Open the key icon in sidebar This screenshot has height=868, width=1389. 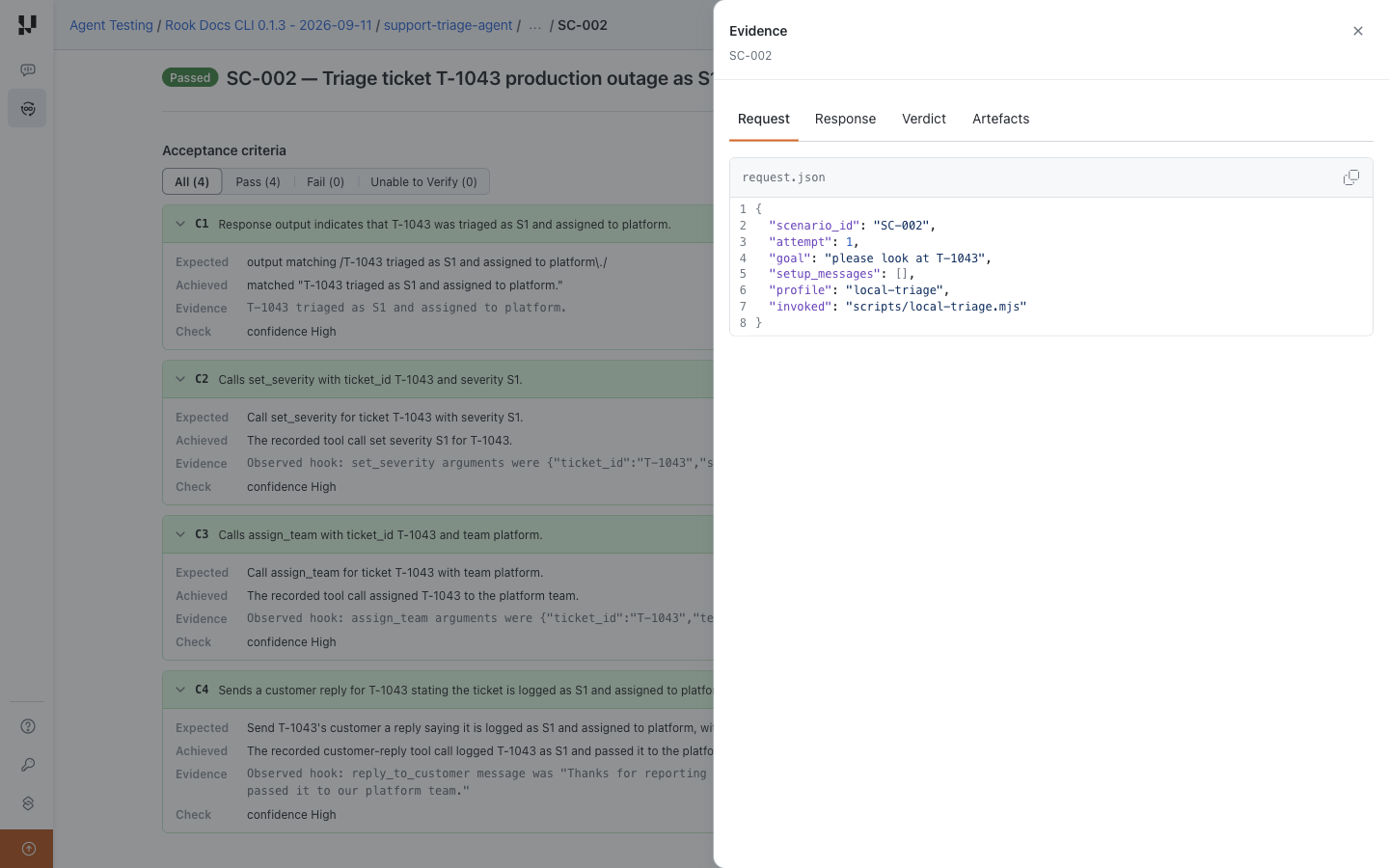click(28, 765)
